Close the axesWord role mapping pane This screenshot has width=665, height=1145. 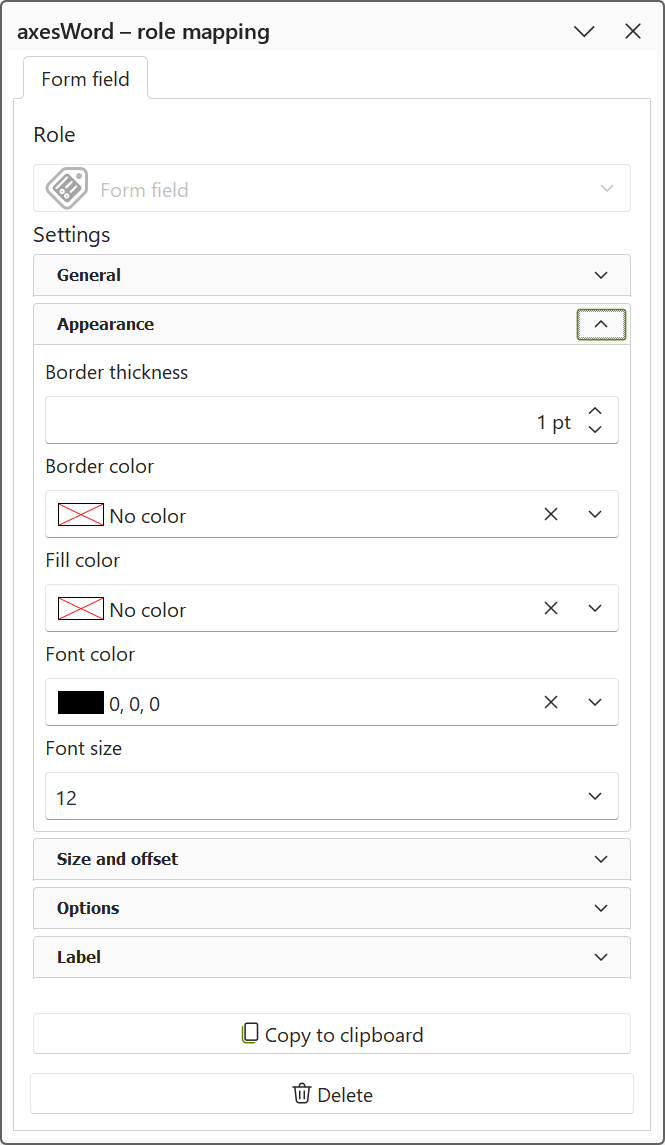(633, 31)
